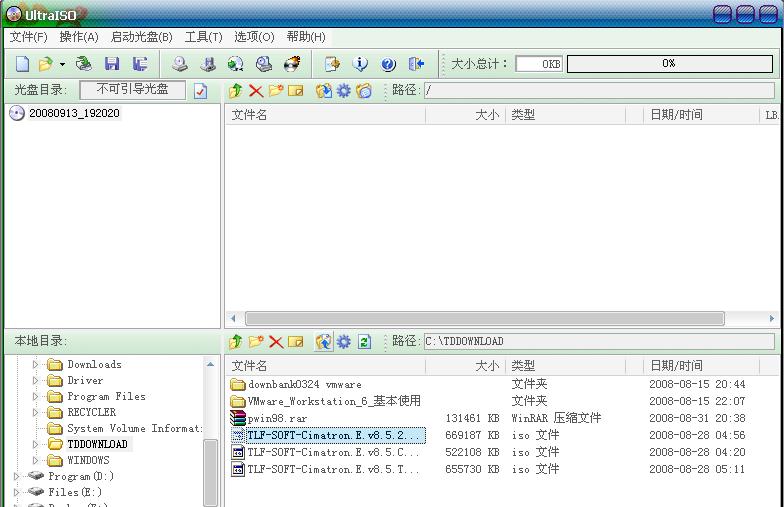Open the 选项(O) menu
This screenshot has height=507, width=784.
click(x=254, y=37)
